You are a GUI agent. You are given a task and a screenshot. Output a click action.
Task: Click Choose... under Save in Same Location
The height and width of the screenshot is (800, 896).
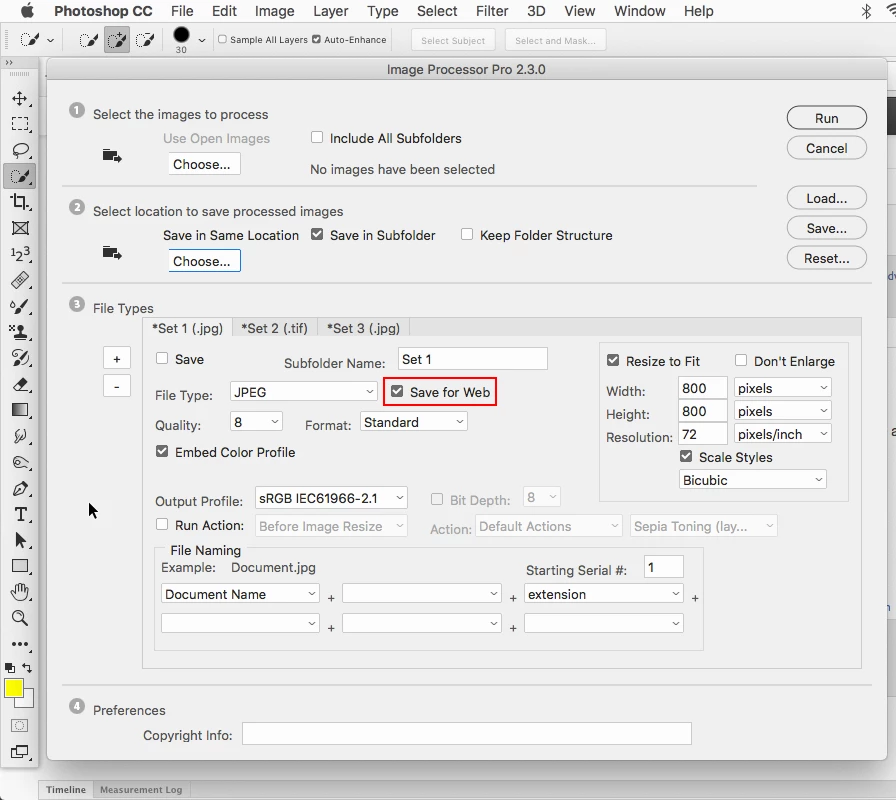tap(205, 261)
